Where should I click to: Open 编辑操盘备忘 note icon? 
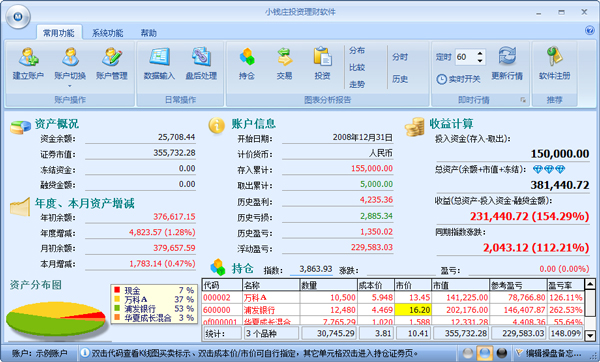point(519,352)
